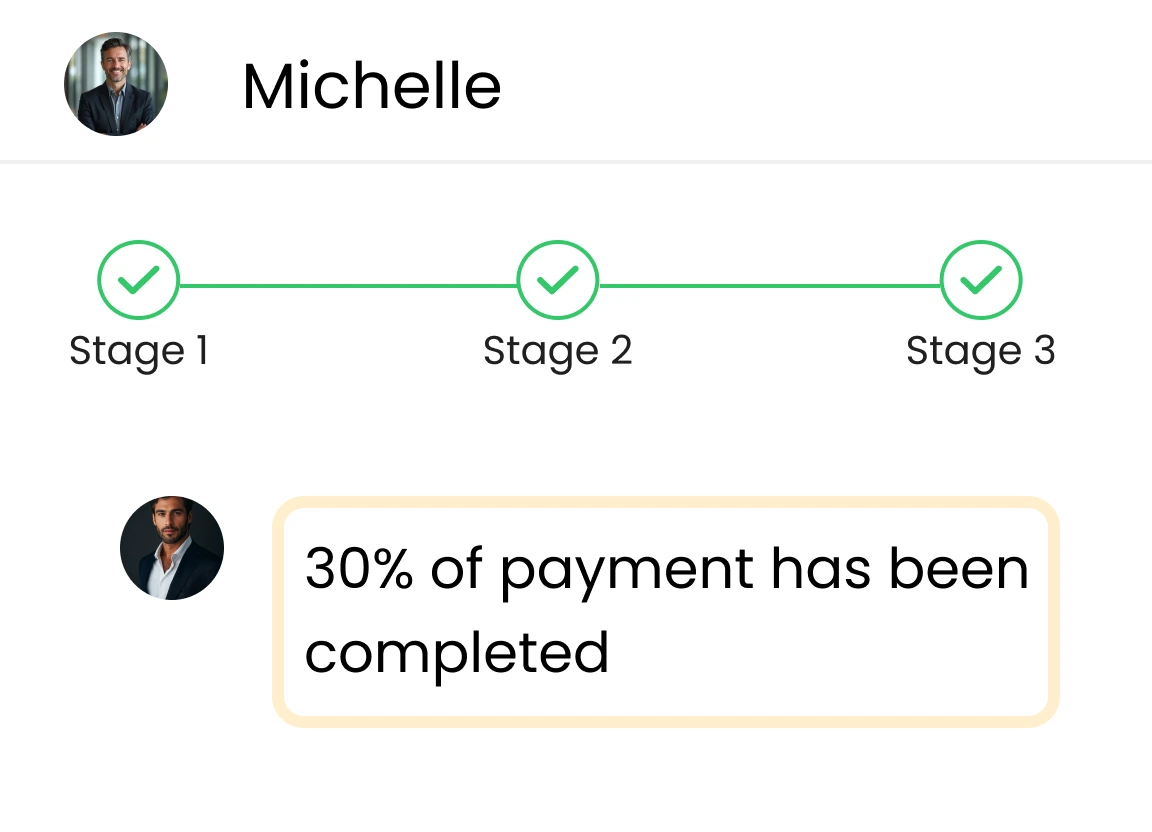Click the sender avatar beside the payment message
The image size is (1152, 832).
(x=172, y=548)
